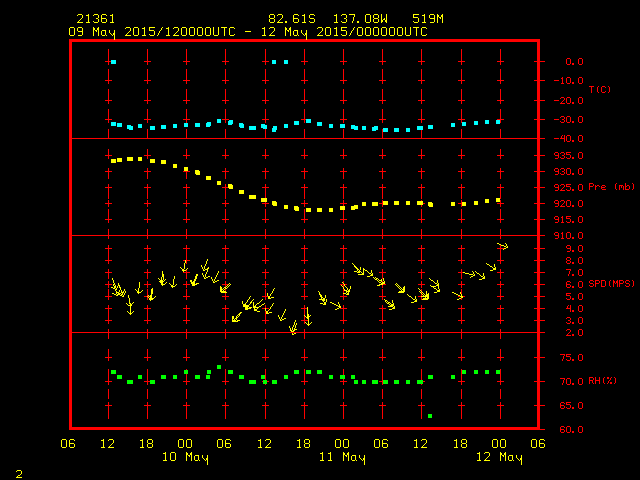
Task: Click the 00 hour label above 11 May
Action: pos(342,444)
